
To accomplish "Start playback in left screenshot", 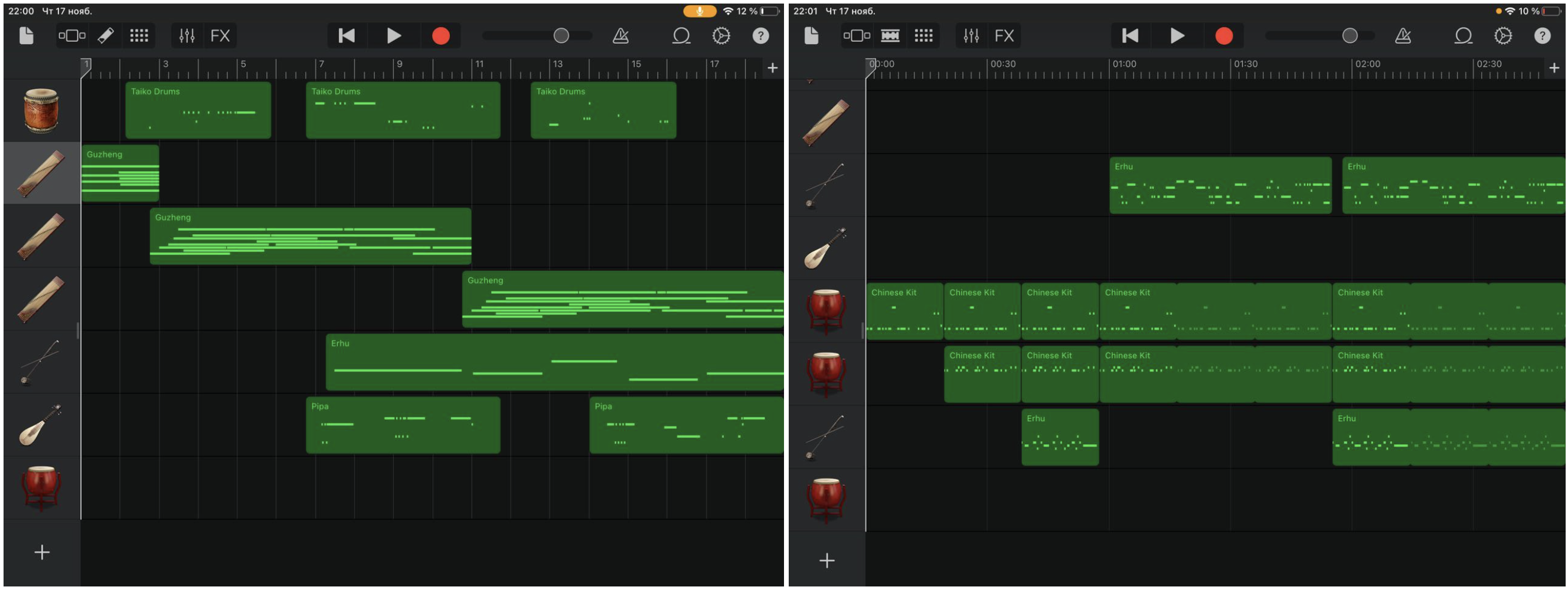I will point(394,36).
